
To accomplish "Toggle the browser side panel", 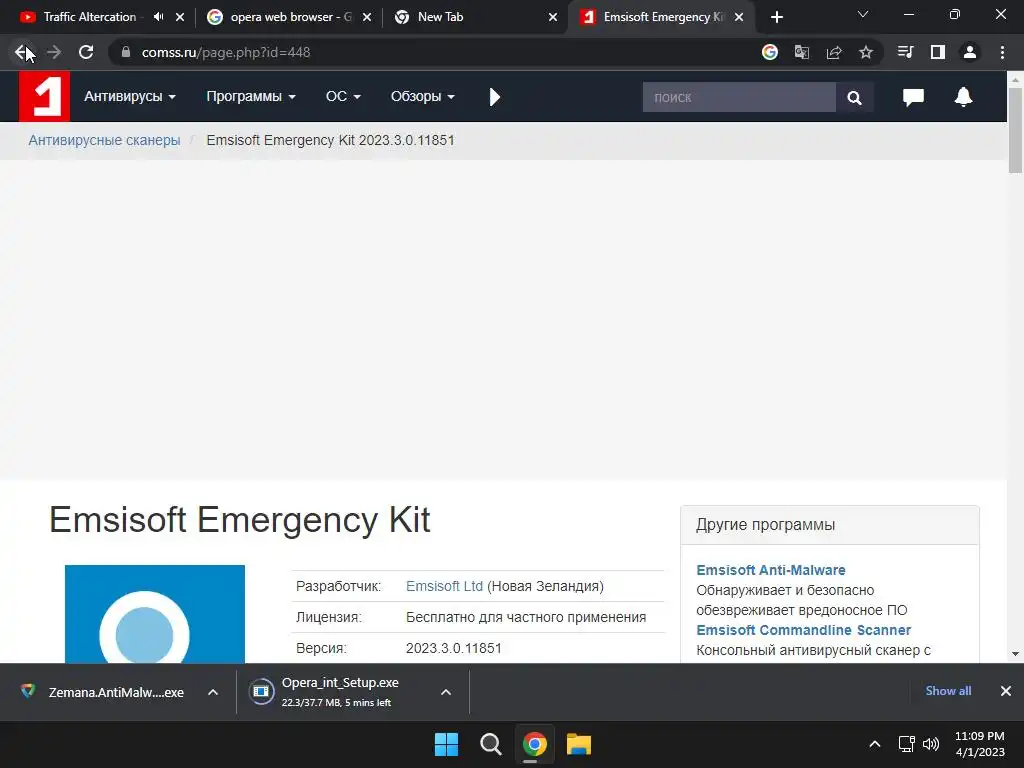I will coord(938,52).
